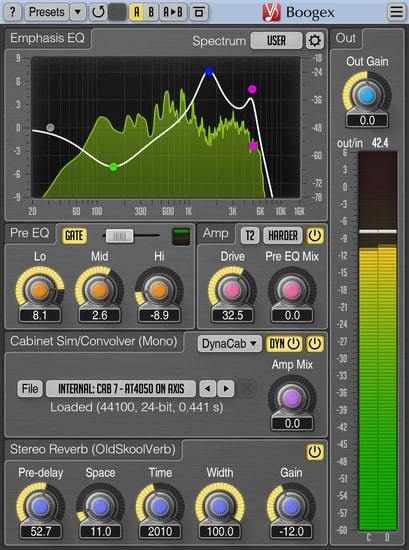
Task: Toggle the Amp section power button
Action: point(315,235)
